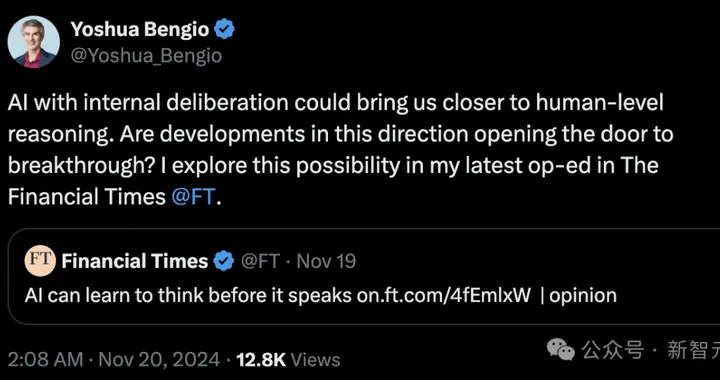The image size is (720, 380).
Task: Click the Financial Times FT logo avatar
Action: click(40, 261)
